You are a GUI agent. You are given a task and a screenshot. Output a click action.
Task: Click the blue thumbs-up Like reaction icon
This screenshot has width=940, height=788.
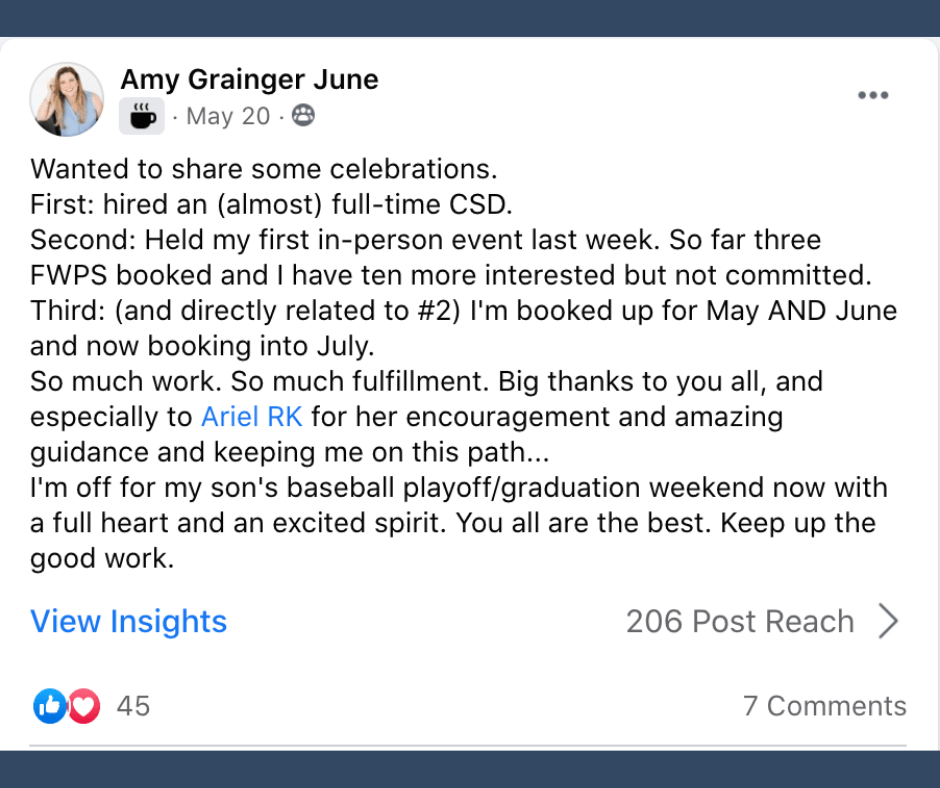coord(50,706)
